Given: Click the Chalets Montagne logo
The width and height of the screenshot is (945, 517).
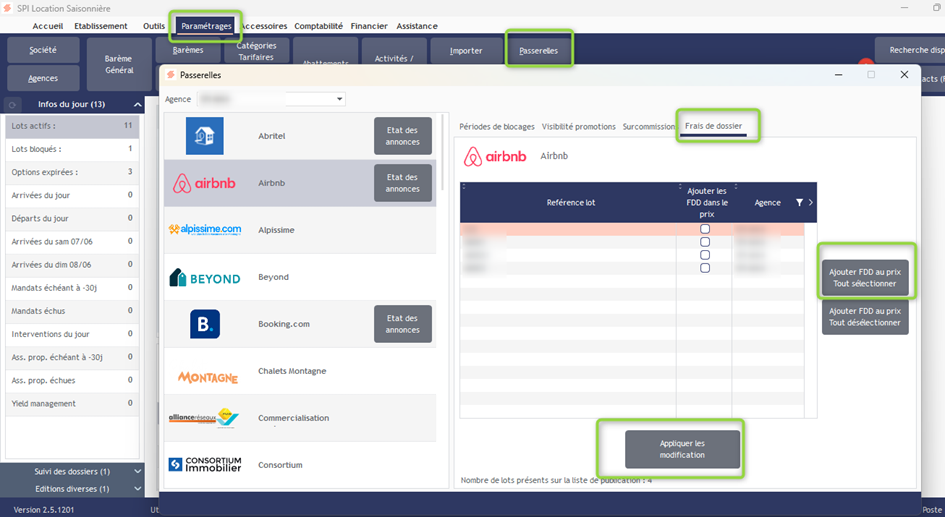Looking at the screenshot, I should pyautogui.click(x=207, y=376).
